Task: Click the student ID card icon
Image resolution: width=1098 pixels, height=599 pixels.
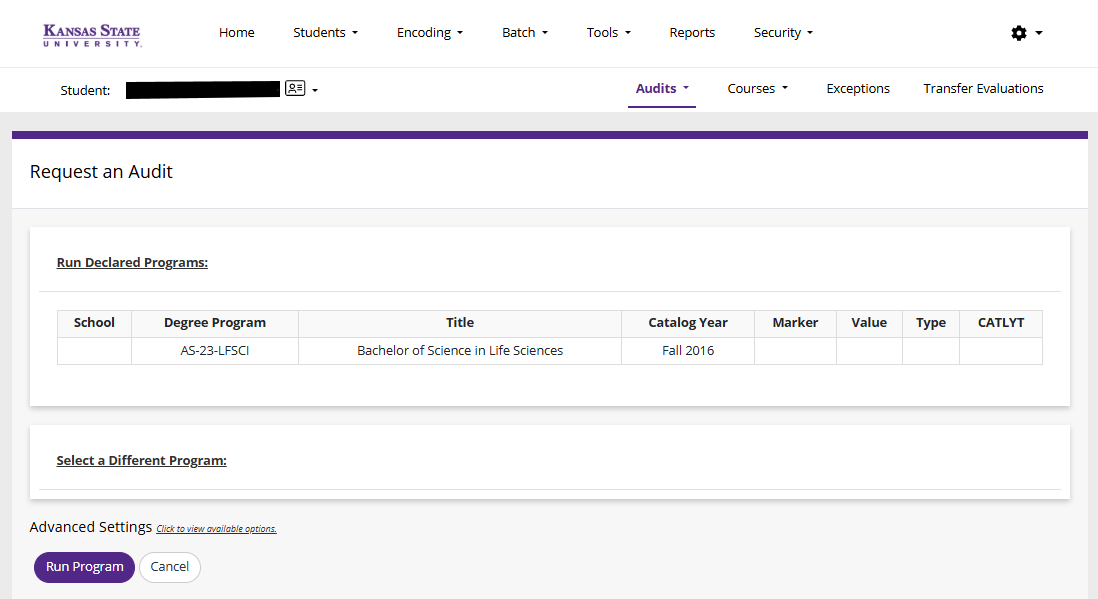Action: point(295,88)
